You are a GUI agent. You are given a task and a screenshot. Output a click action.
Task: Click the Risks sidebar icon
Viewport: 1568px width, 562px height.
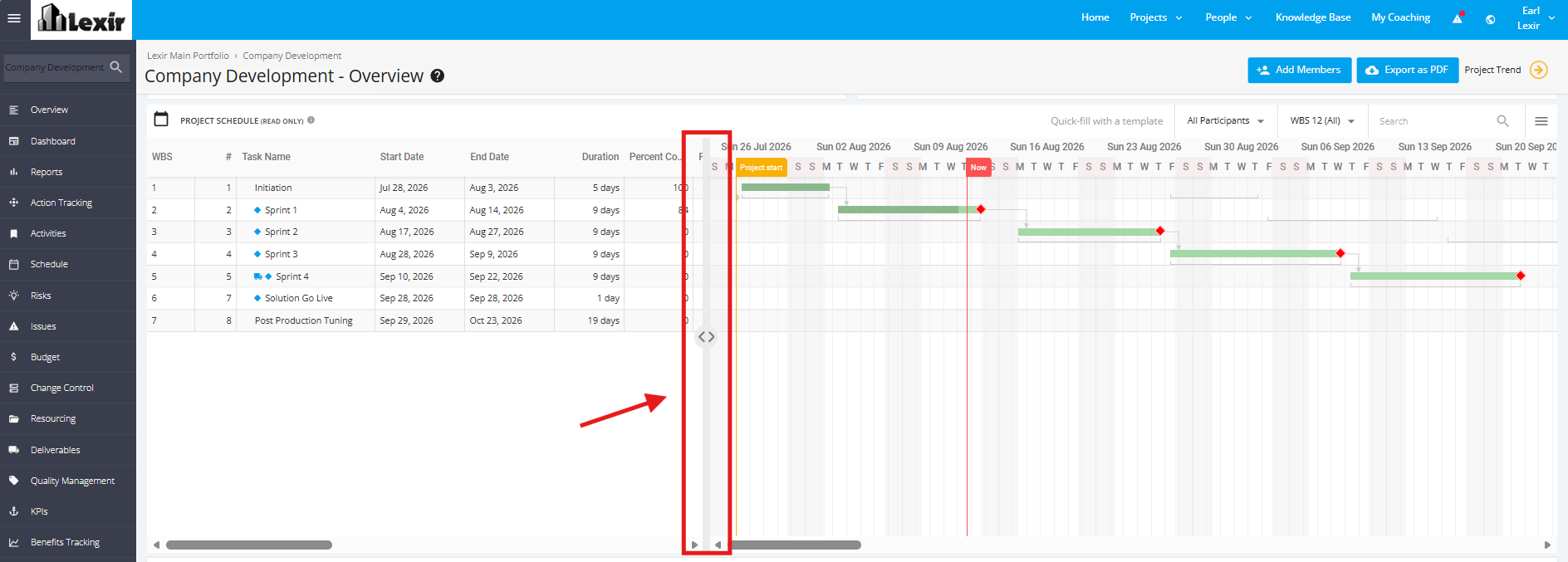[14, 296]
